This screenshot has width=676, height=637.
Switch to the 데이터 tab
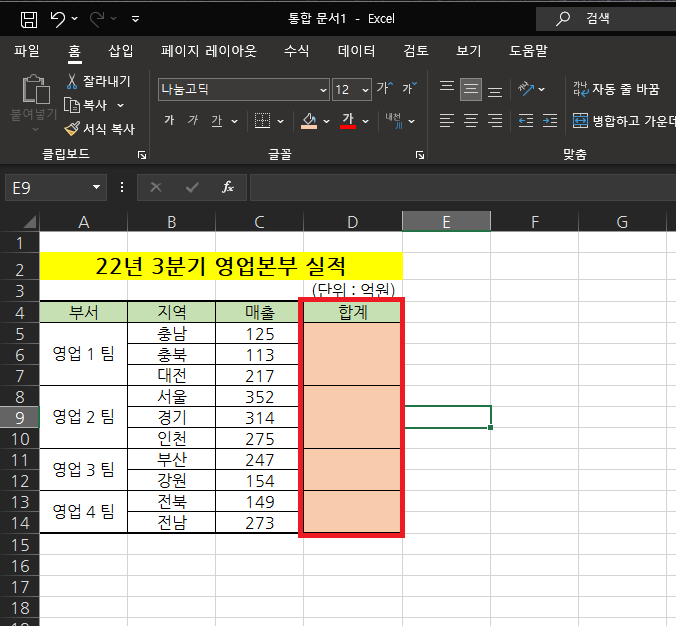click(x=357, y=51)
